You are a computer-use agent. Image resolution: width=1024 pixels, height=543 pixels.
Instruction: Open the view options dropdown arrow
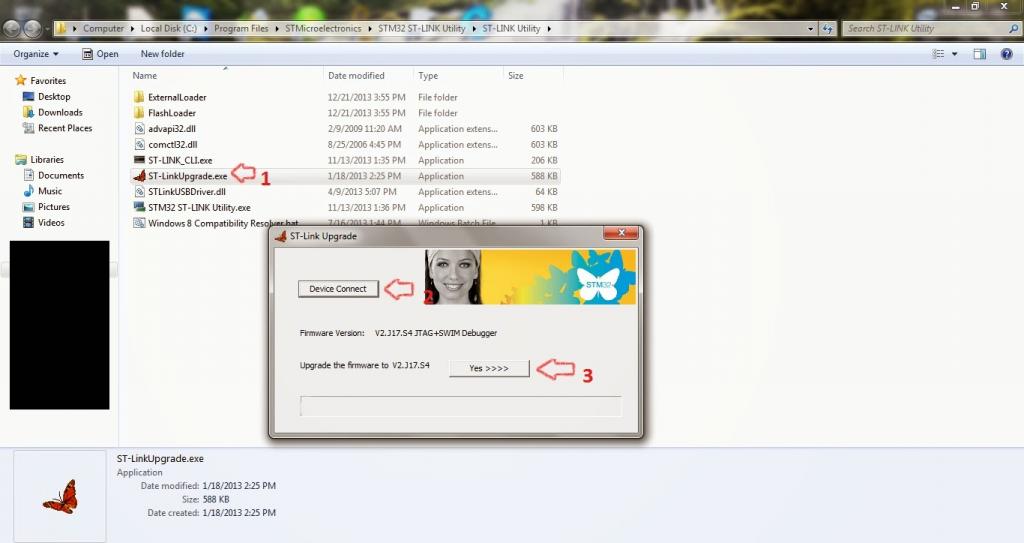click(955, 54)
